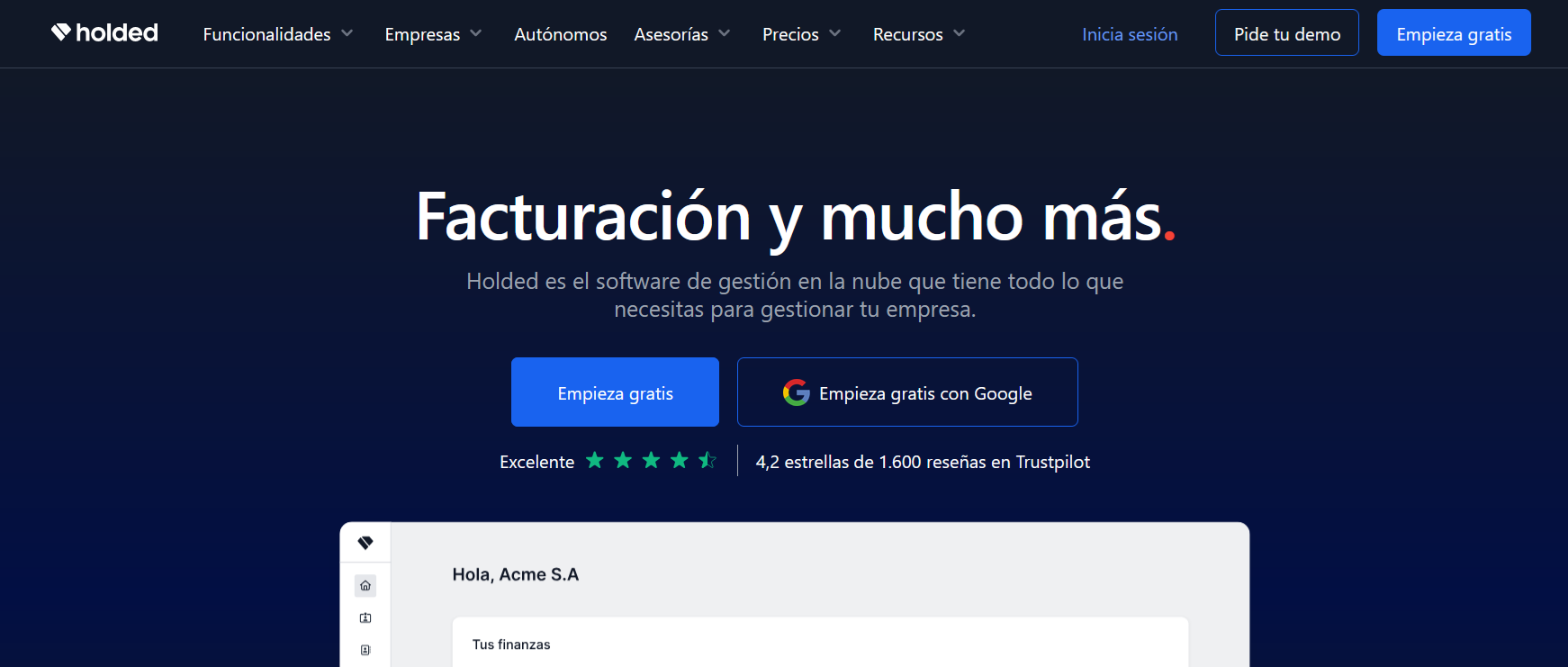Expand the Empresas chevron arrow
Image resolution: width=1568 pixels, height=667 pixels.
(x=476, y=33)
